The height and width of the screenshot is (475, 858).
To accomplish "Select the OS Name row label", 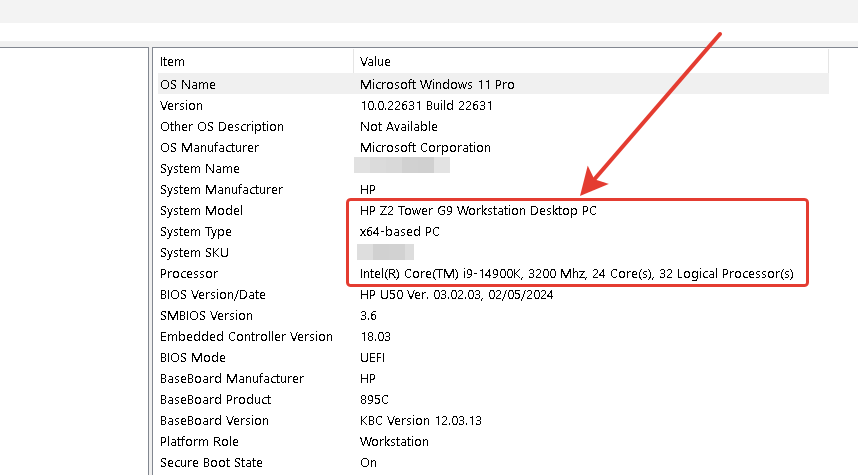I will click(x=188, y=84).
